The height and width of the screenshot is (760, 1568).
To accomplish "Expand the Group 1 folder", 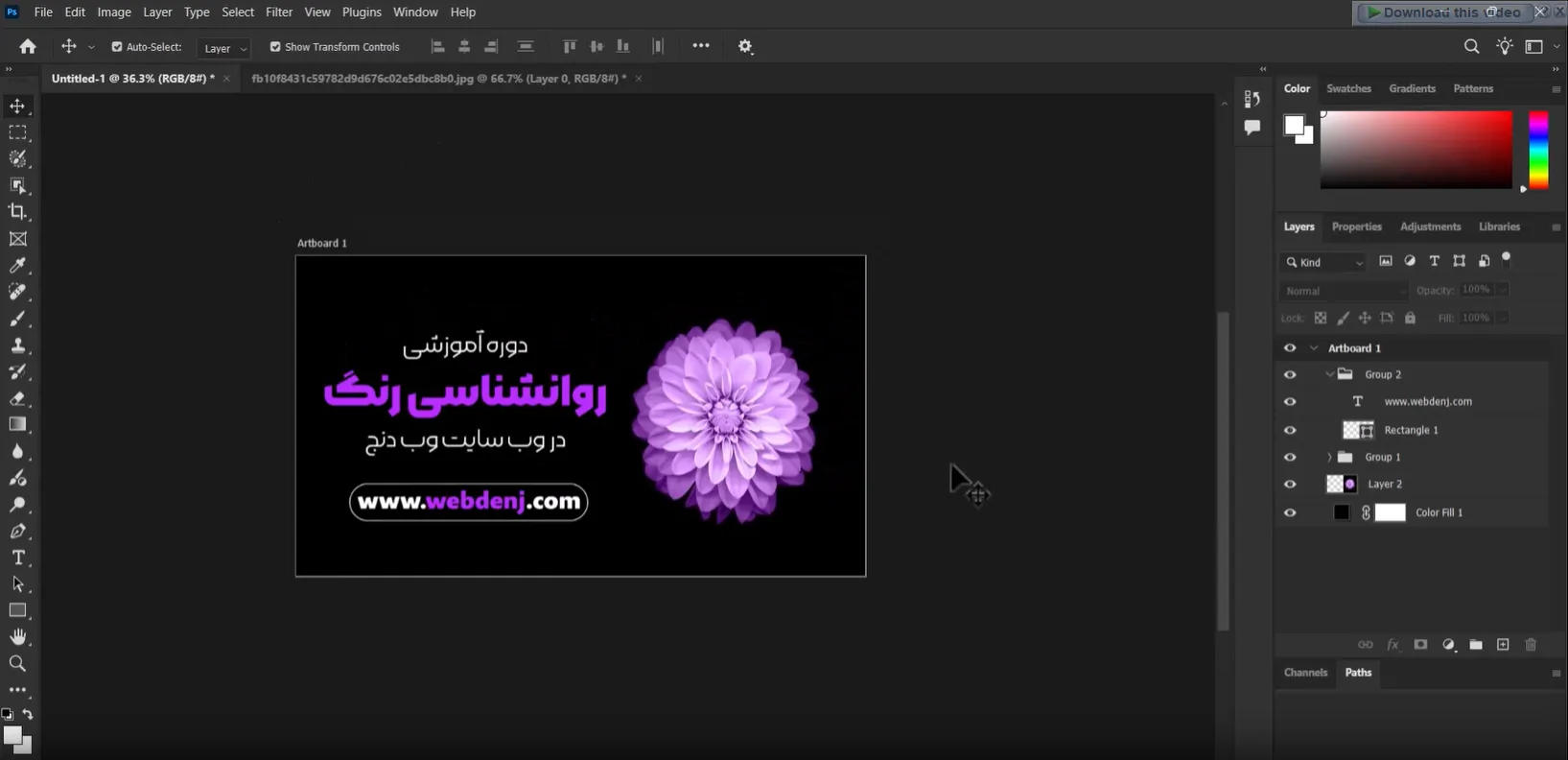I will point(1329,457).
